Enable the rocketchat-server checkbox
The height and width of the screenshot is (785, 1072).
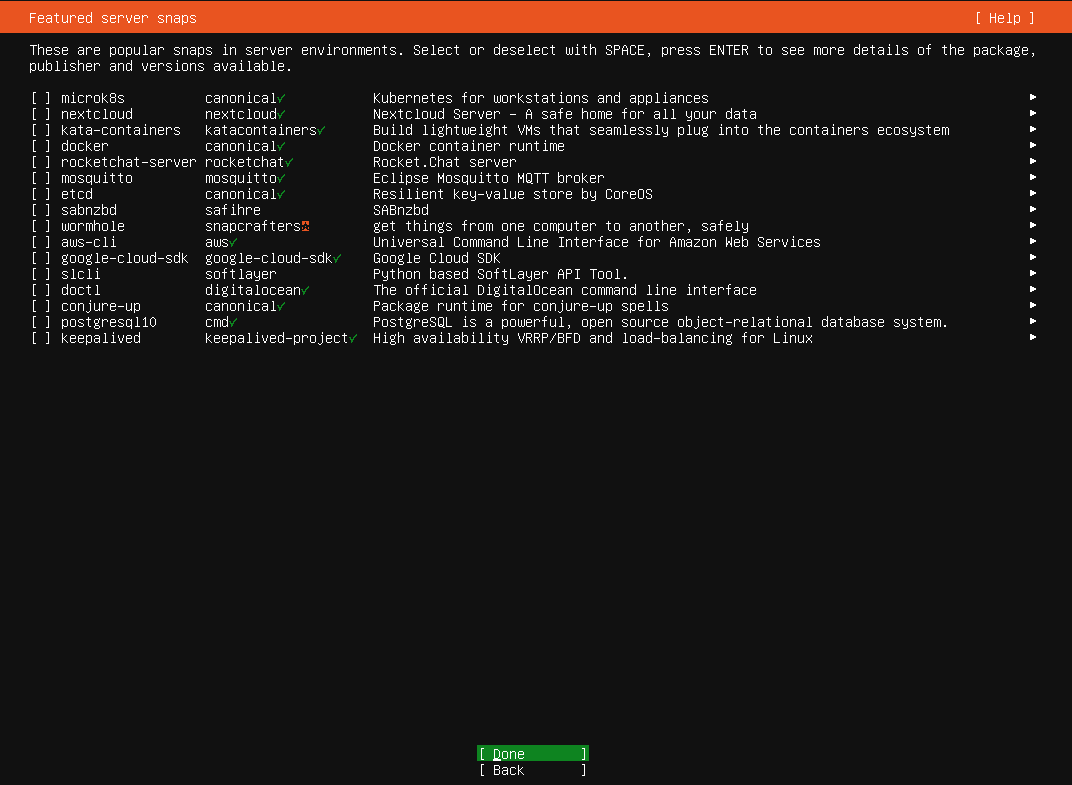[40, 162]
